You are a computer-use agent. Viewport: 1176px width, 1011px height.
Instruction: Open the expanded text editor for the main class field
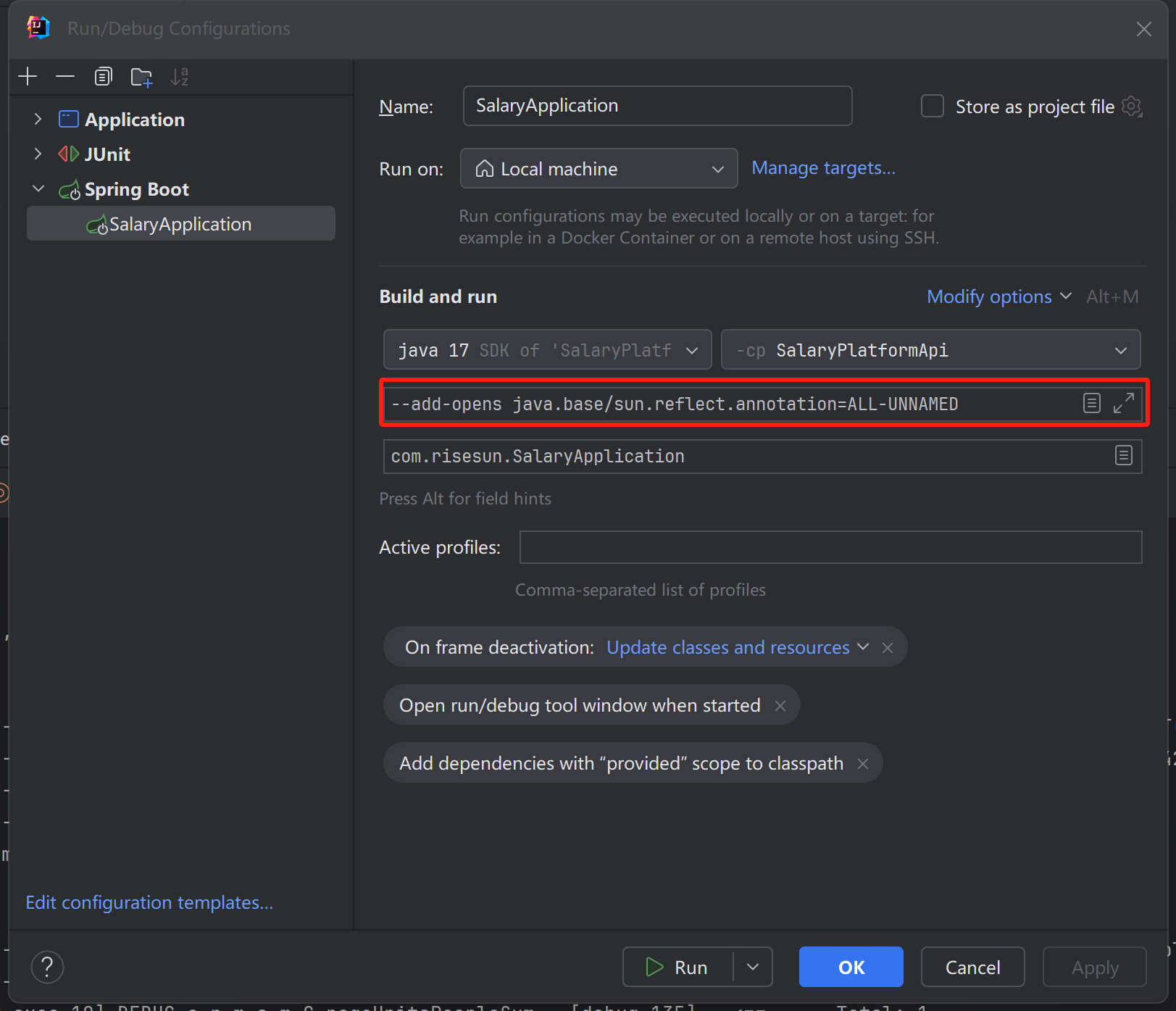1124,456
